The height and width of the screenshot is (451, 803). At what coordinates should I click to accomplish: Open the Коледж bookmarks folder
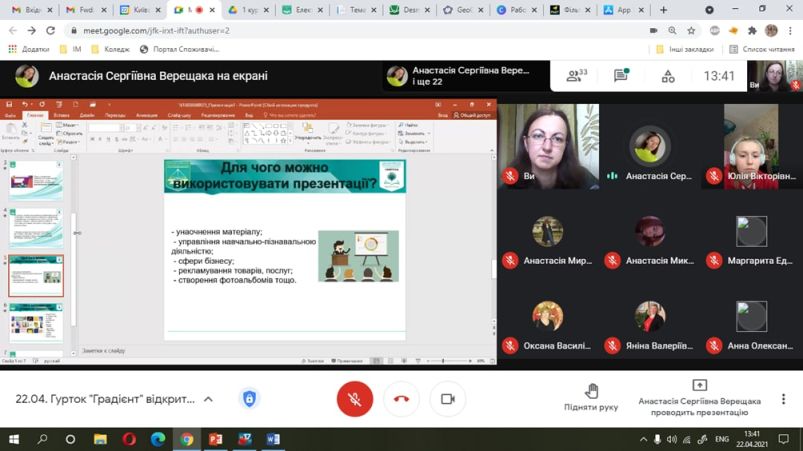110,49
